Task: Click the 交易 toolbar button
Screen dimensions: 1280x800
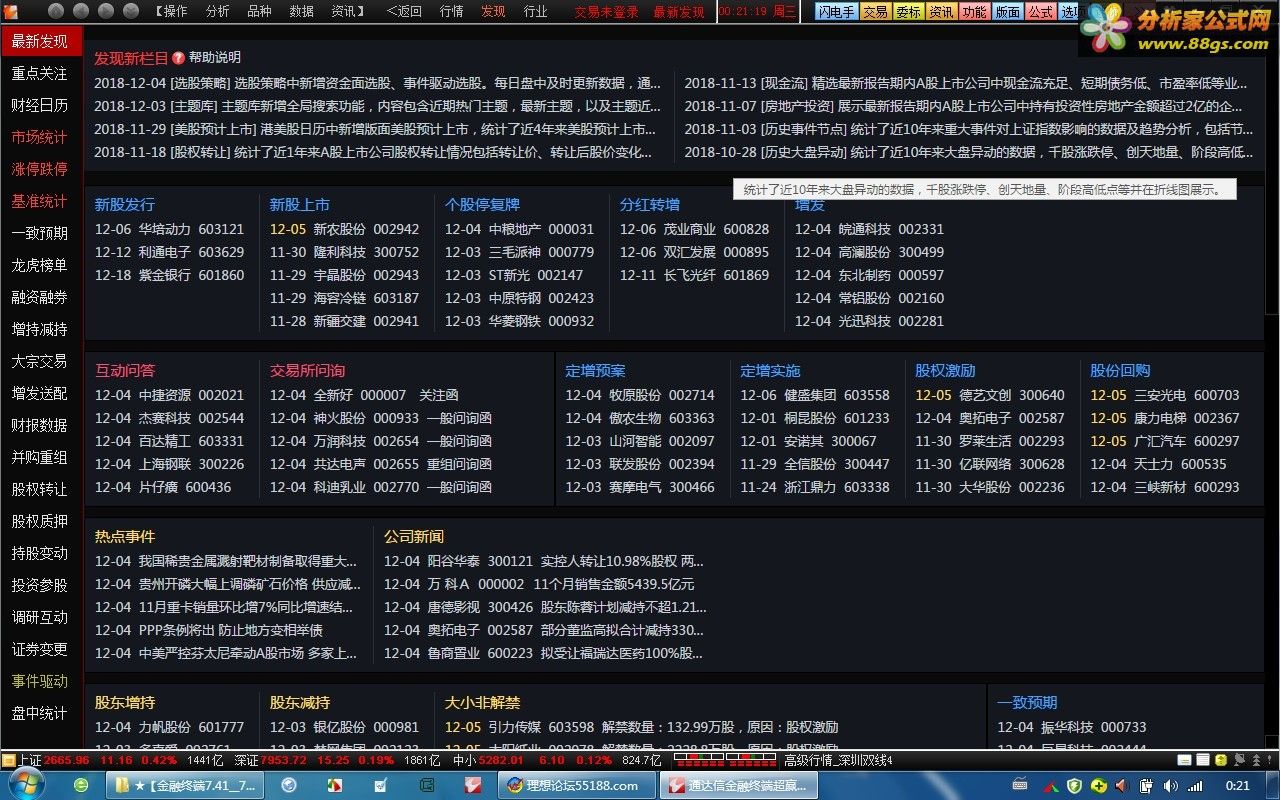Action: (x=875, y=12)
